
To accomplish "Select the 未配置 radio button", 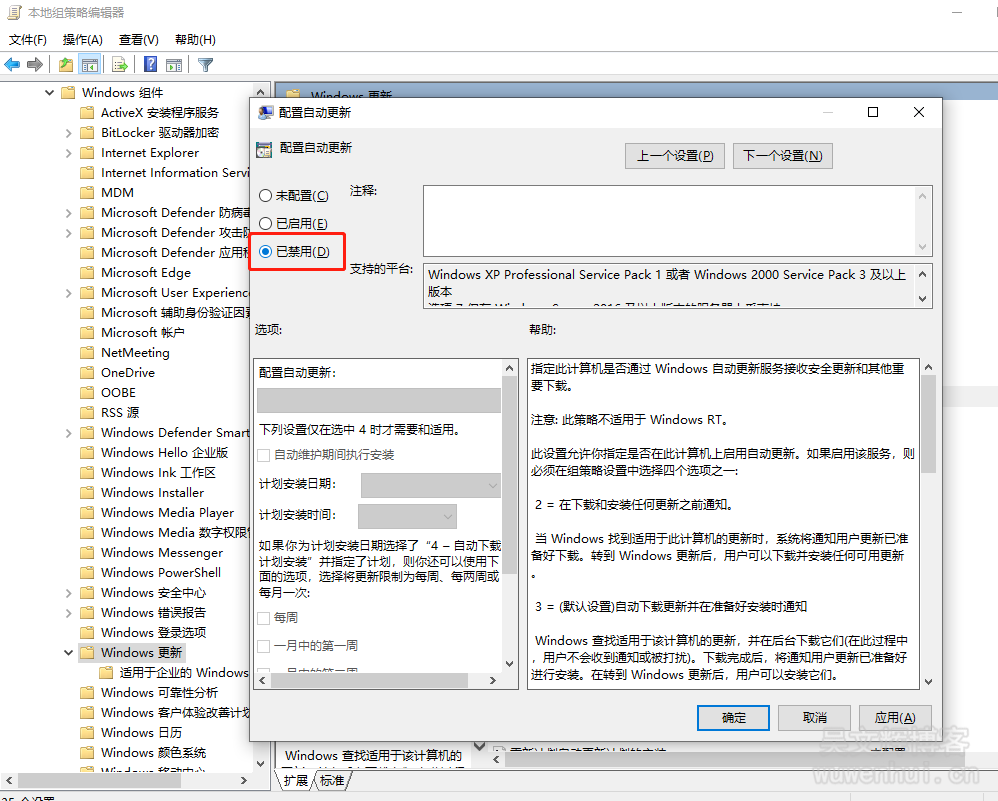I will pos(265,196).
